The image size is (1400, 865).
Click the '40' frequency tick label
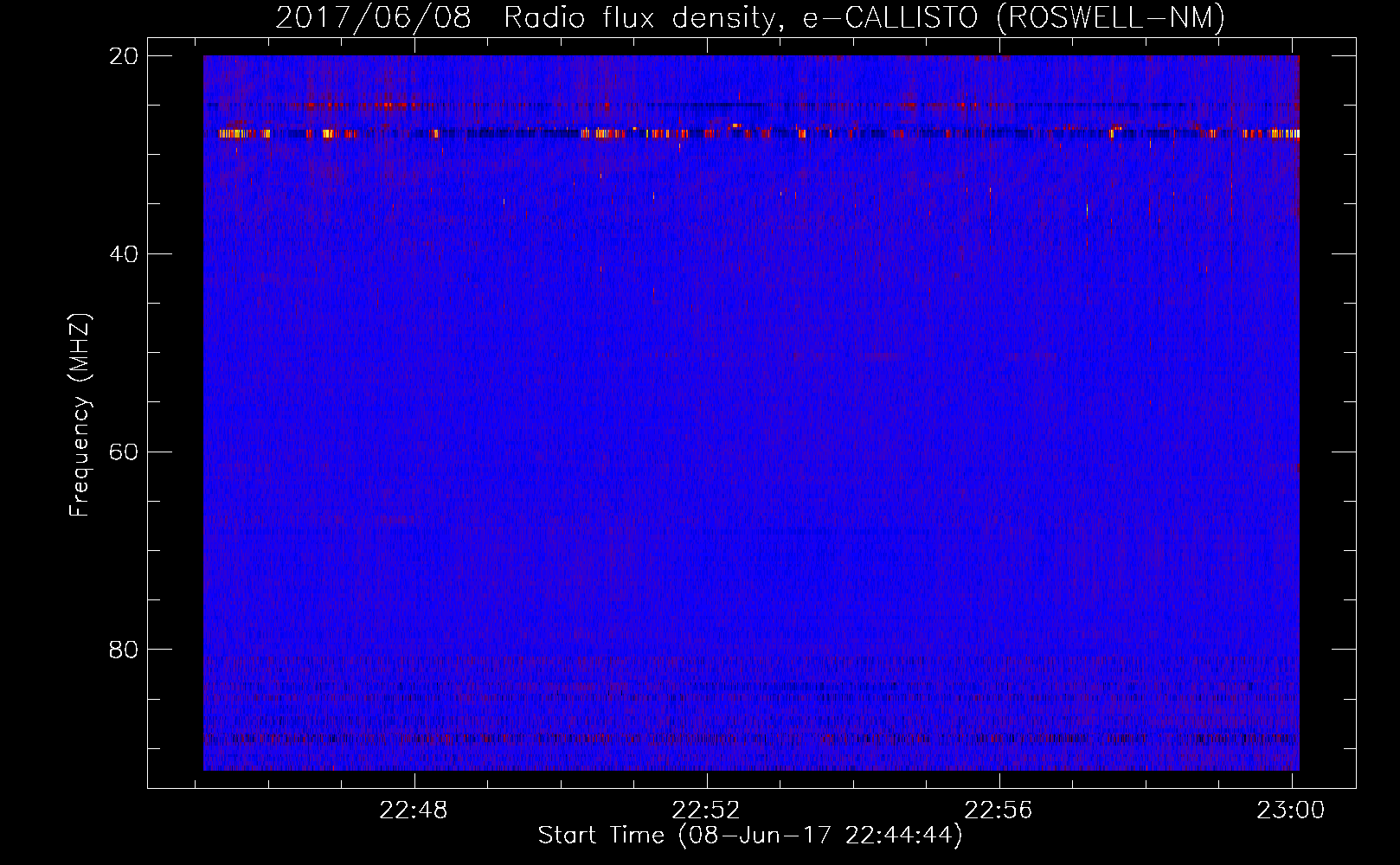[124, 254]
